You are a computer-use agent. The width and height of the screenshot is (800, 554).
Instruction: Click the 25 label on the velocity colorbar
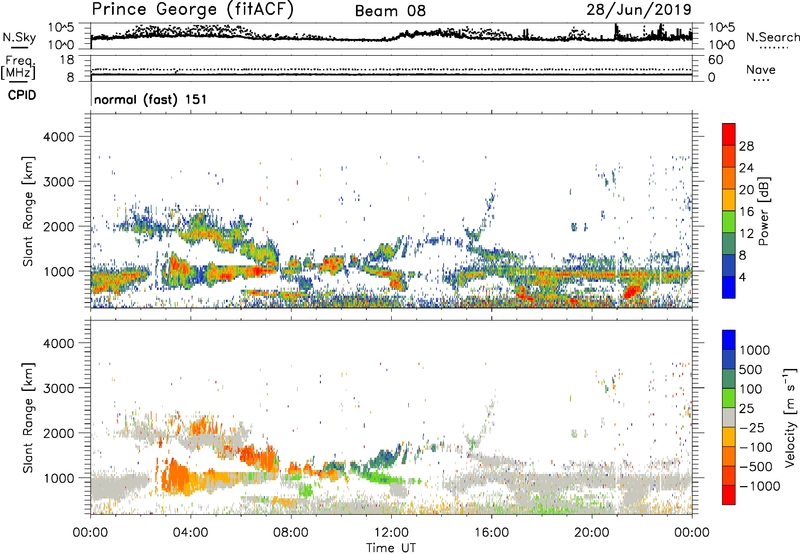[x=746, y=409]
